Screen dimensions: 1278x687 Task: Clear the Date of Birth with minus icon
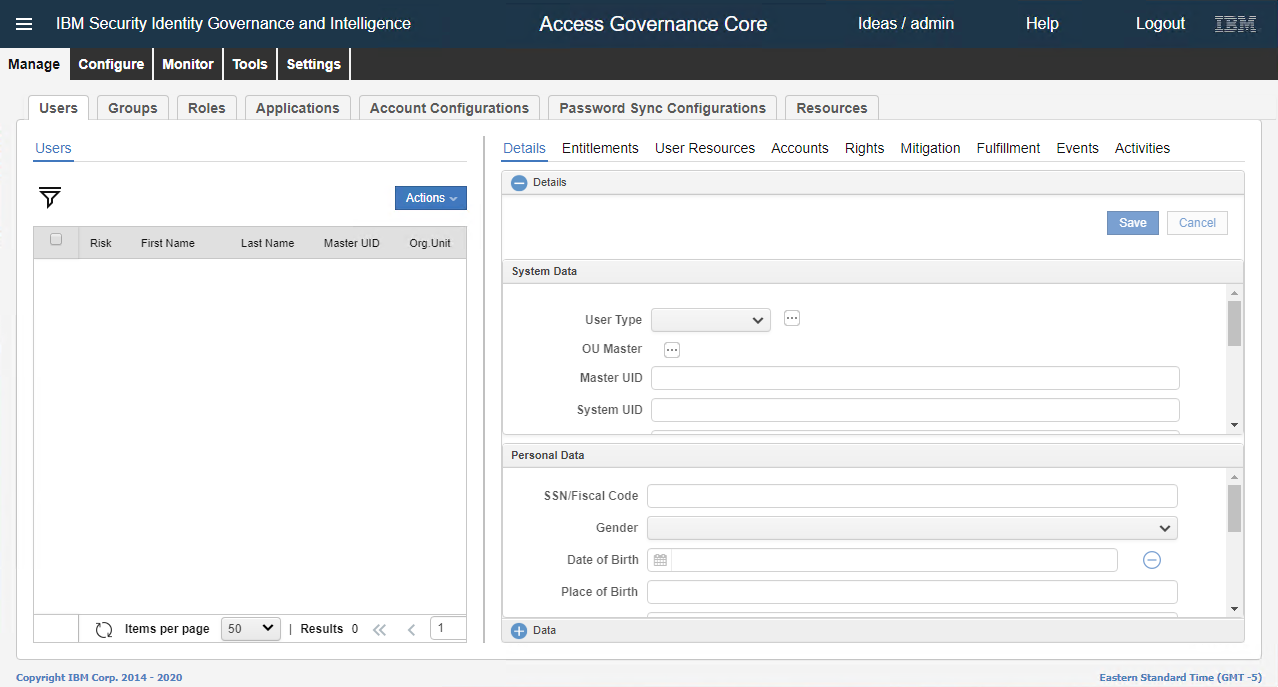[x=1151, y=559]
